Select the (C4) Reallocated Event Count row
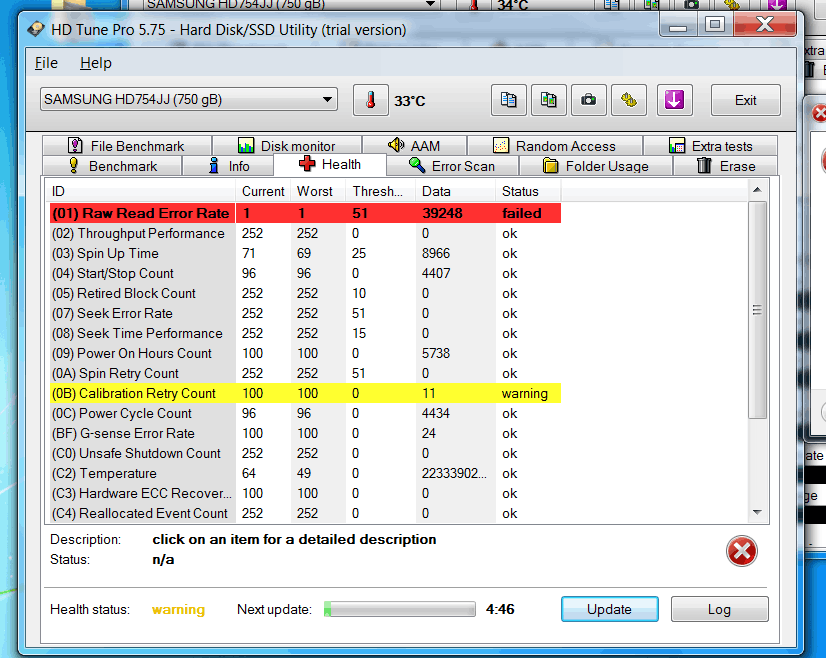Screen dimensions: 826x658 click(x=305, y=513)
